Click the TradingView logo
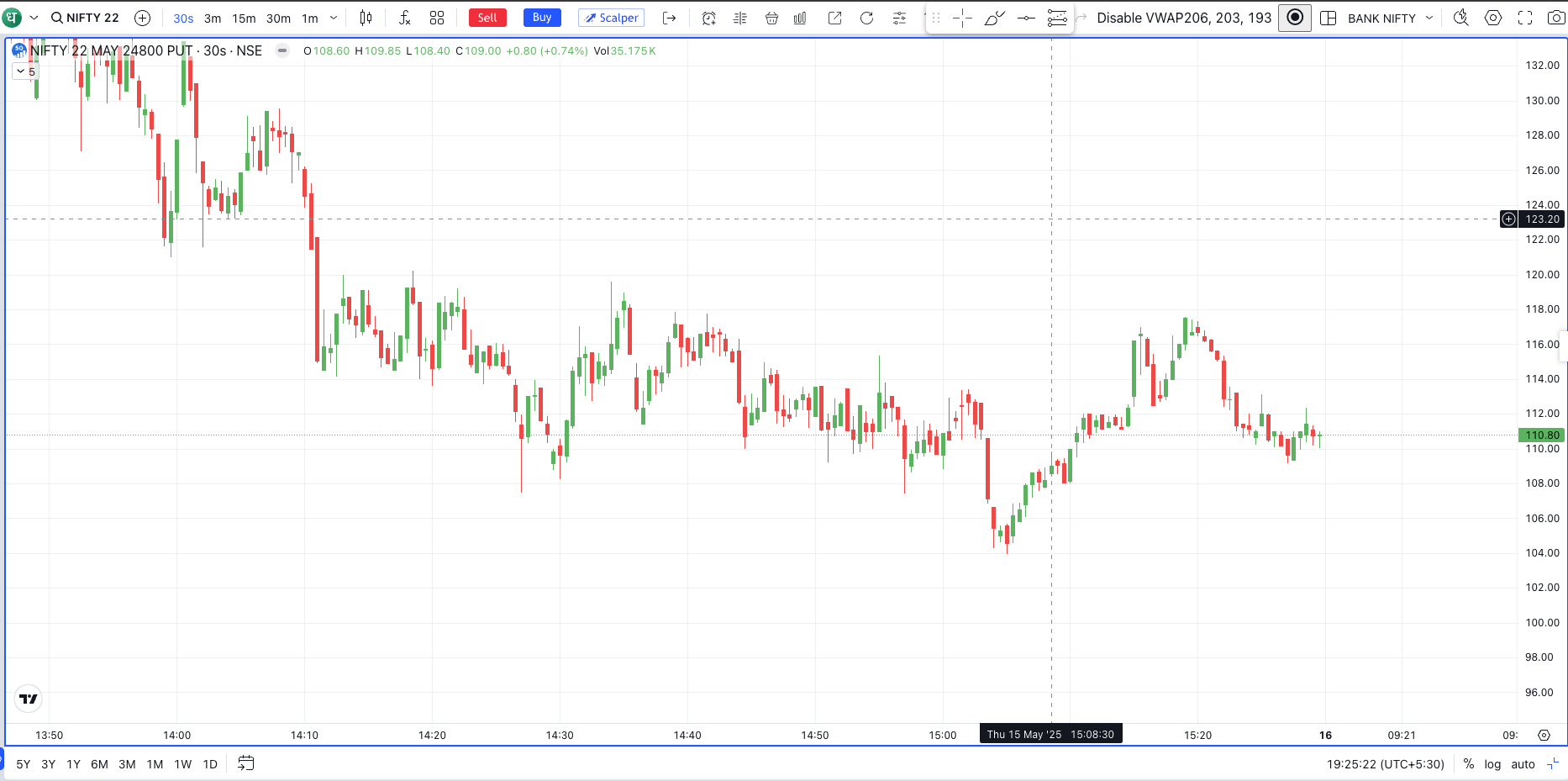This screenshot has height=781, width=1568. [x=29, y=699]
